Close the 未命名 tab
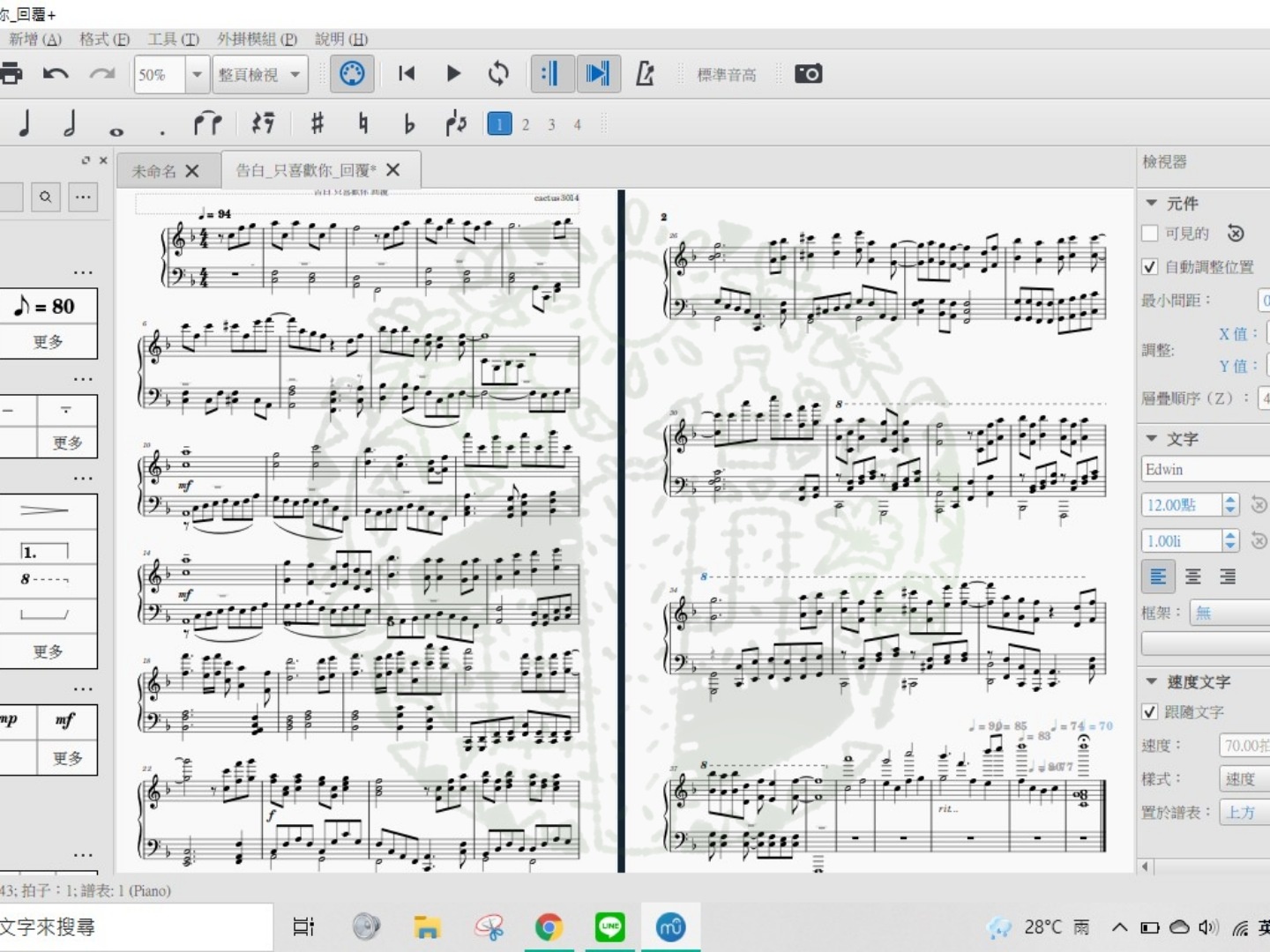Screen dimensions: 1270x952 [x=192, y=171]
